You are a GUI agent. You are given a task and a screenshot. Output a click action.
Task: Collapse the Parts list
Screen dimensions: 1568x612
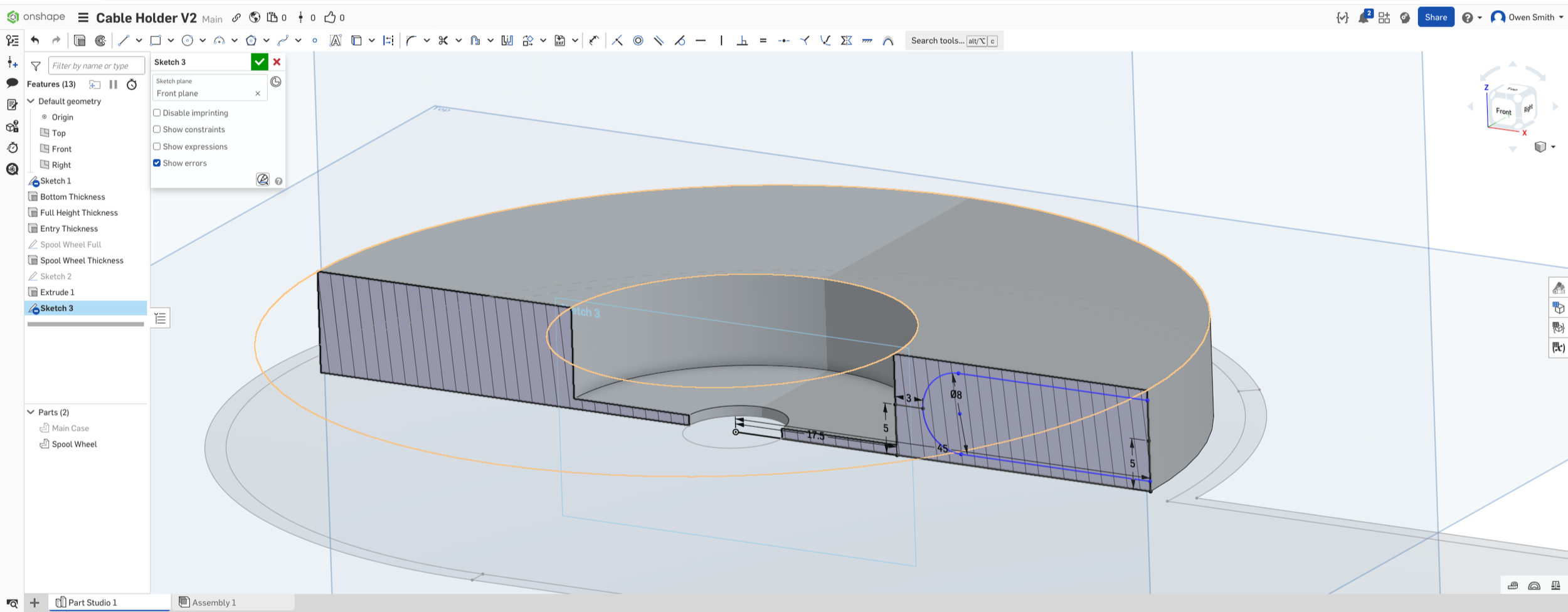[30, 412]
